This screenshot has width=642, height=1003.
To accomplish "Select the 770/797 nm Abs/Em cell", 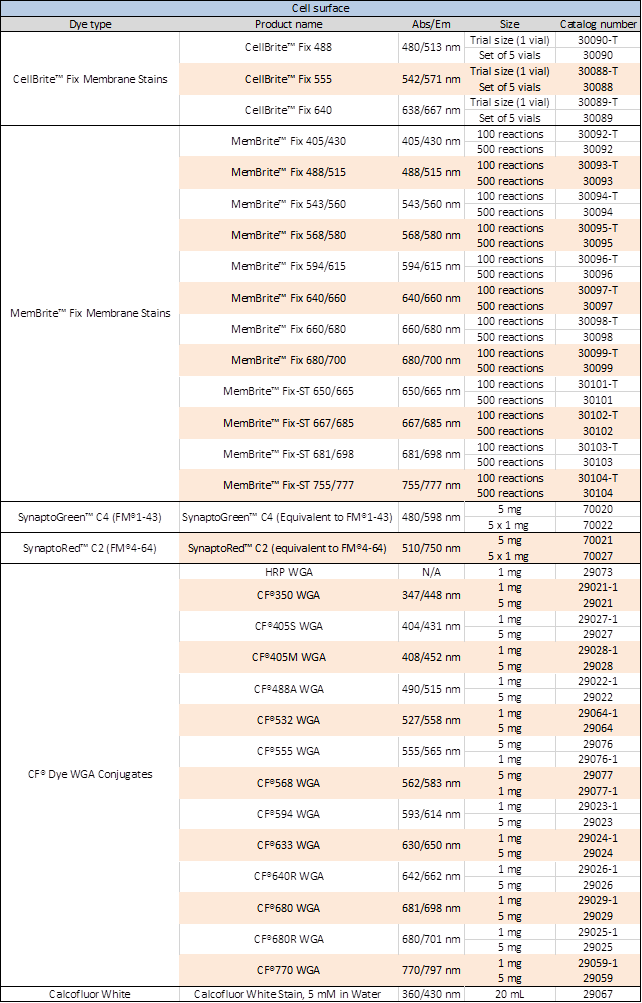I will pyautogui.click(x=431, y=970).
